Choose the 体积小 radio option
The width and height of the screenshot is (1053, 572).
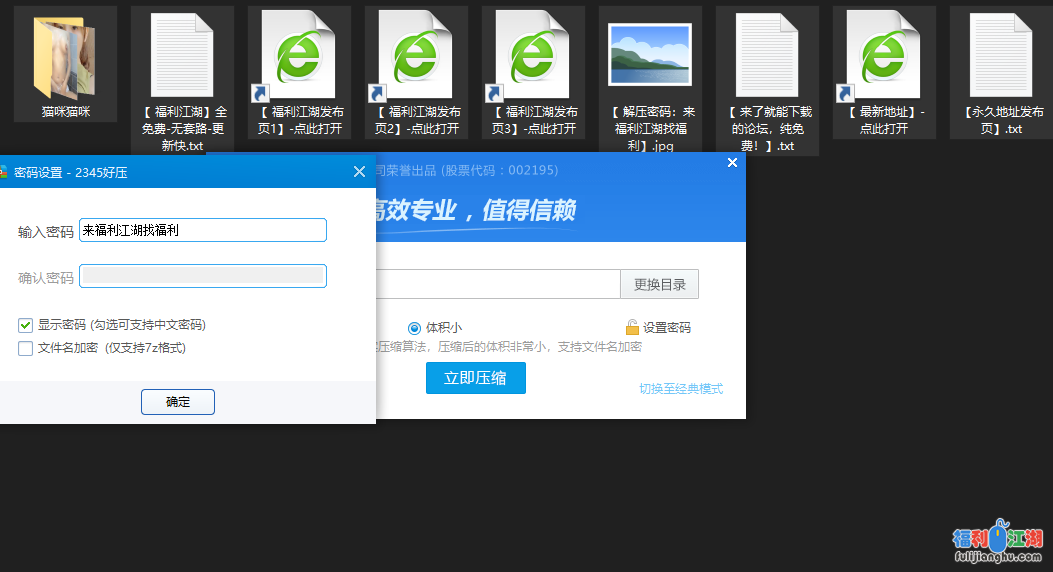pos(415,328)
